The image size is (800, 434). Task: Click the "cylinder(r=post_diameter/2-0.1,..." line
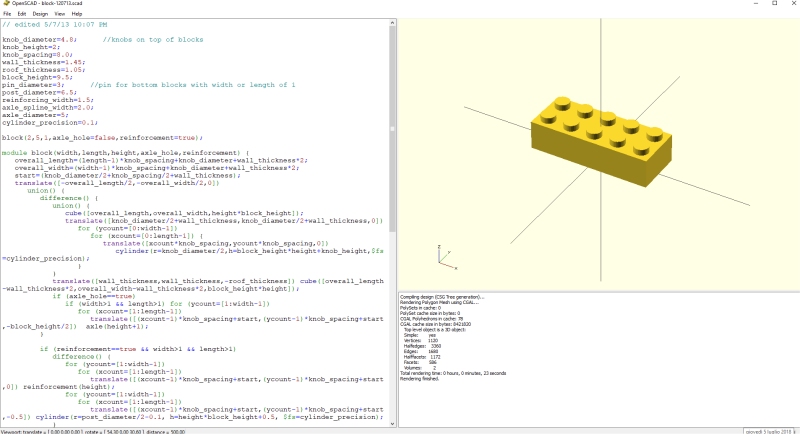(x=209, y=417)
